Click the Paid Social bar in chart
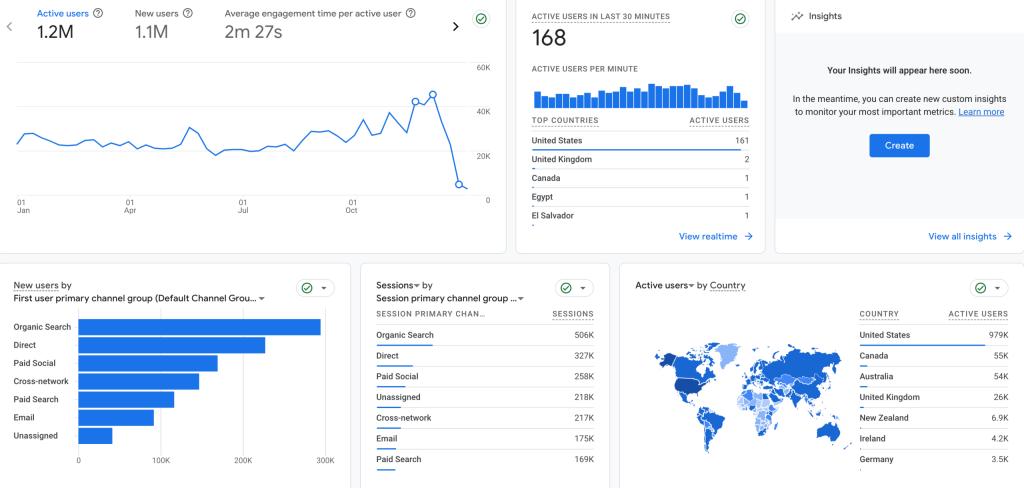This screenshot has height=488, width=1024. (148, 363)
